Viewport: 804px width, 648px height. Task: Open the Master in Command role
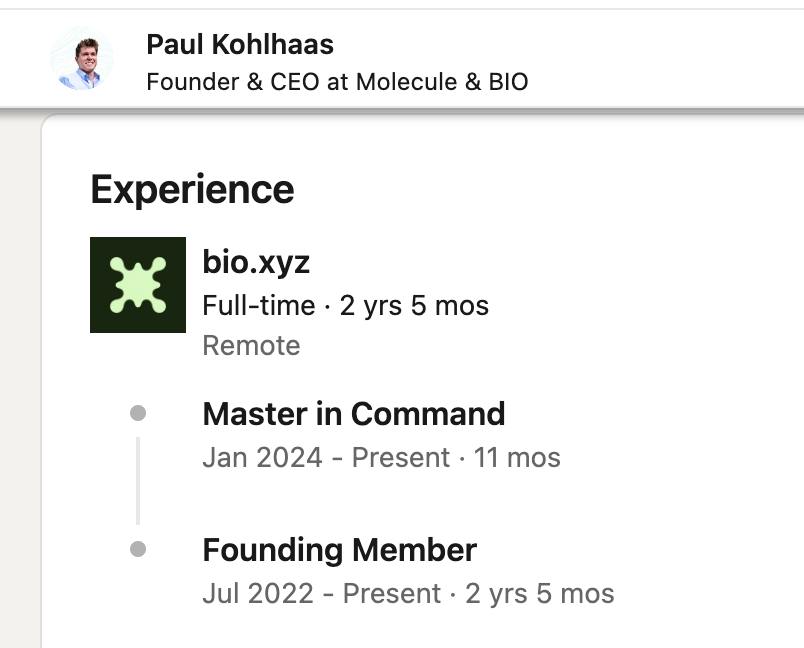[354, 413]
